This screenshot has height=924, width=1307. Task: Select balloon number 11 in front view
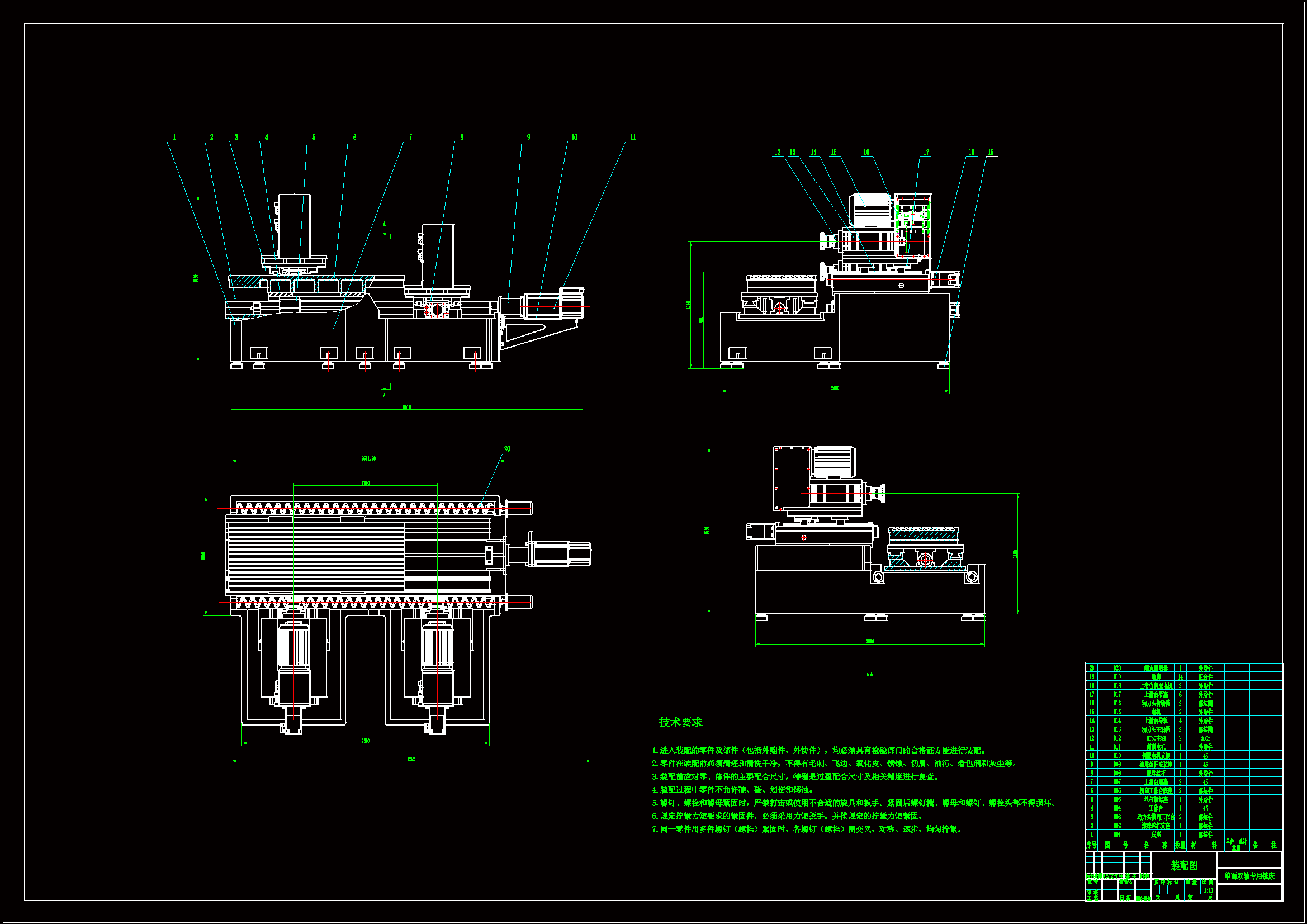(x=632, y=137)
